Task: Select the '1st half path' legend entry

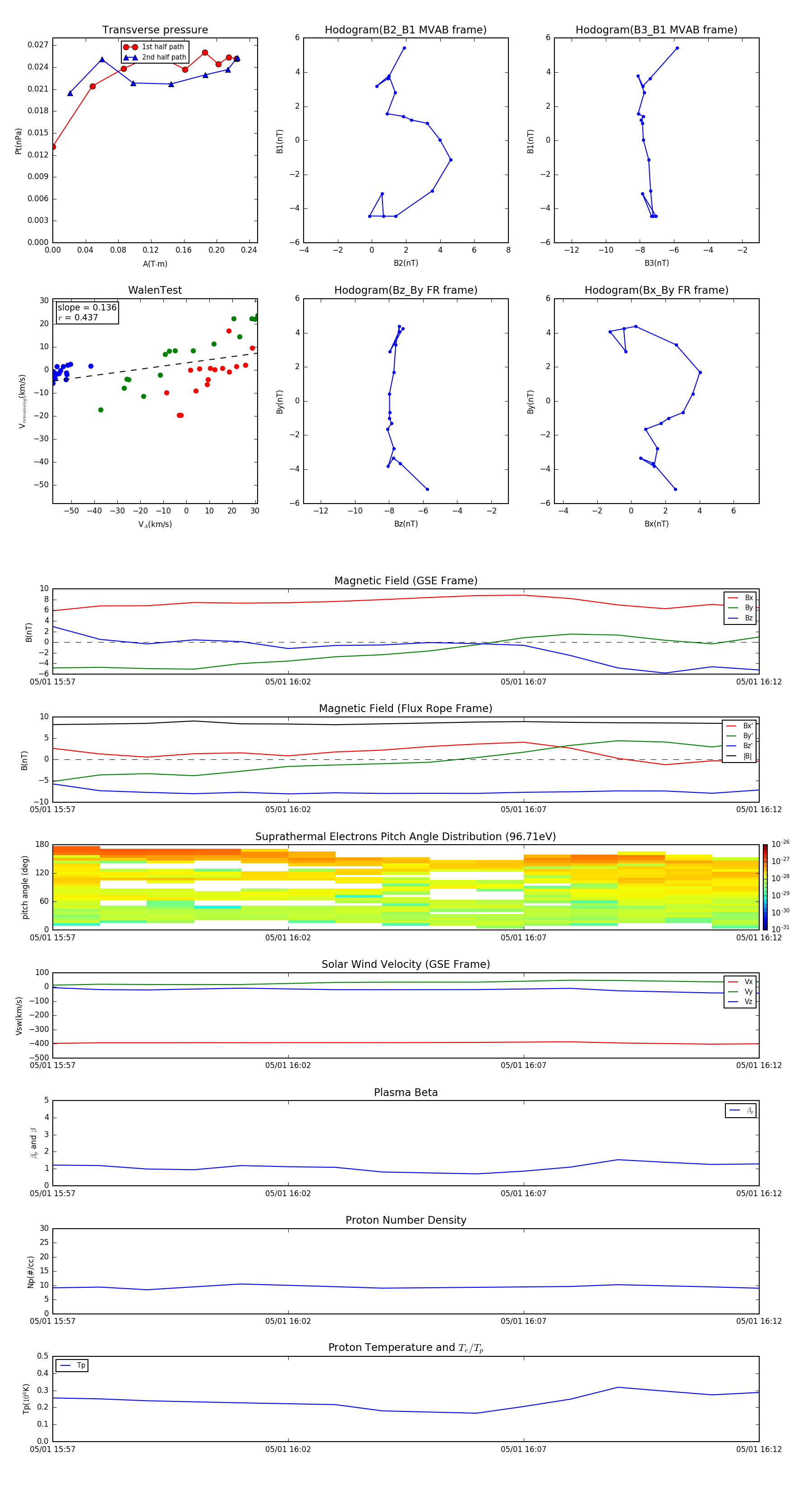Action: (154, 47)
